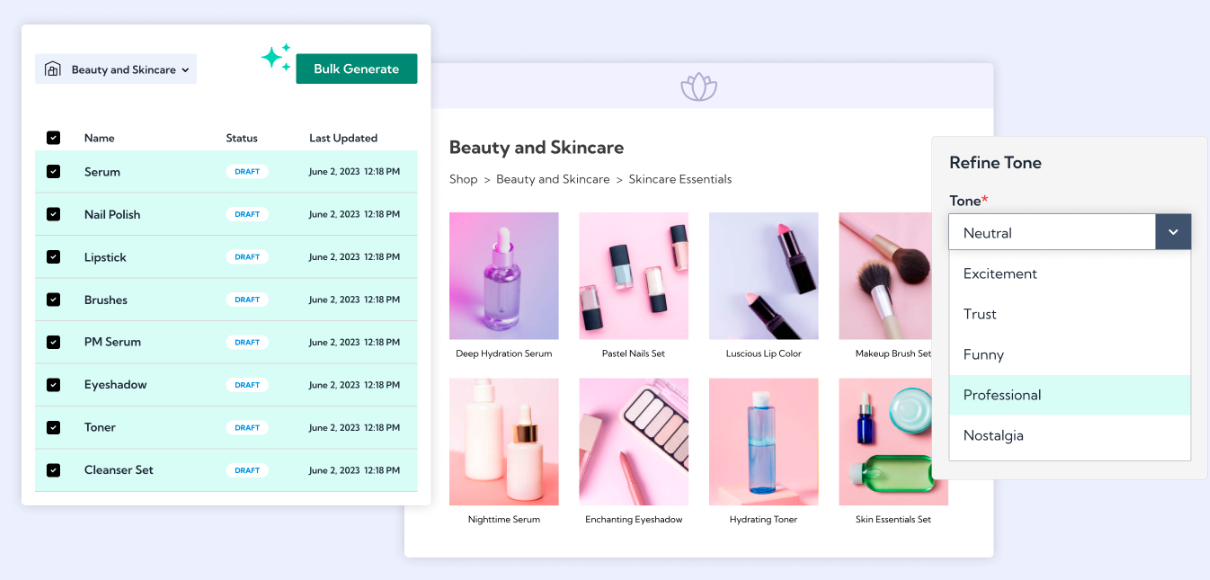
Task: Select Excitement from the tone list
Action: pyautogui.click(x=1069, y=273)
